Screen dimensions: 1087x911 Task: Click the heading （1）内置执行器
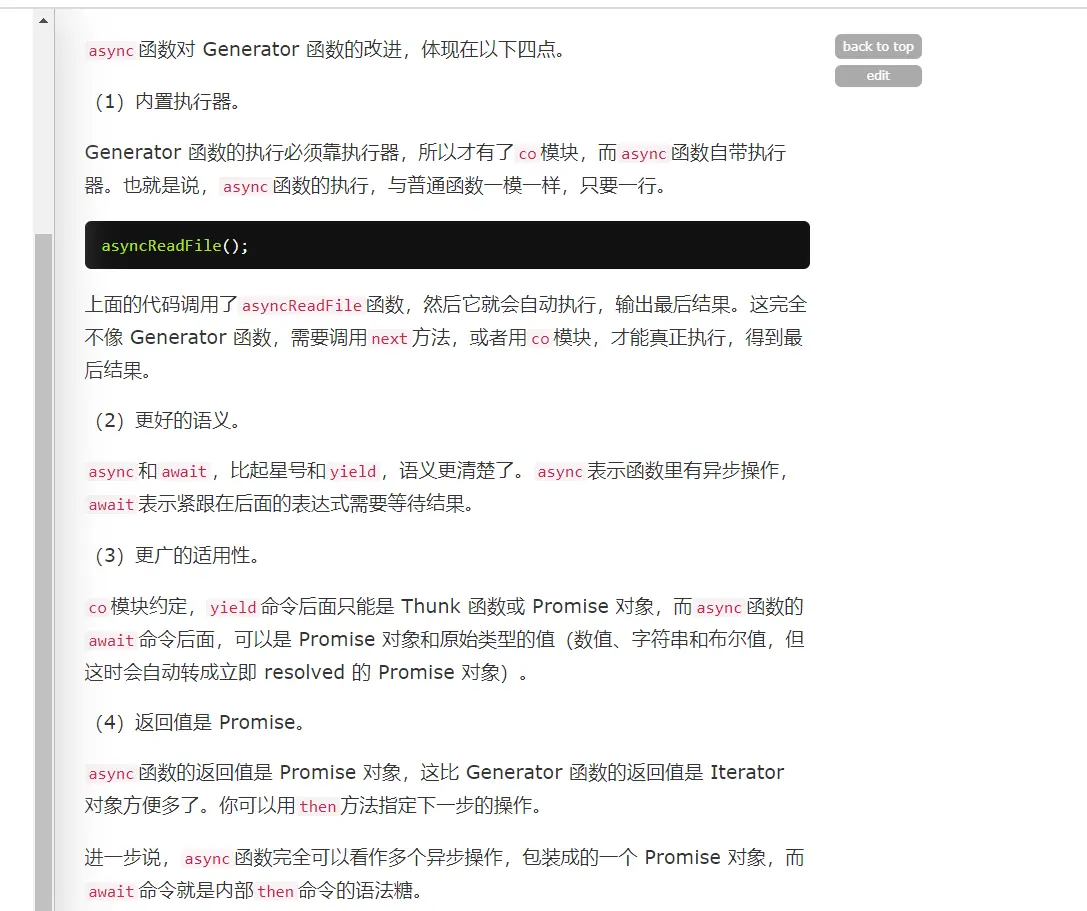pos(167,101)
